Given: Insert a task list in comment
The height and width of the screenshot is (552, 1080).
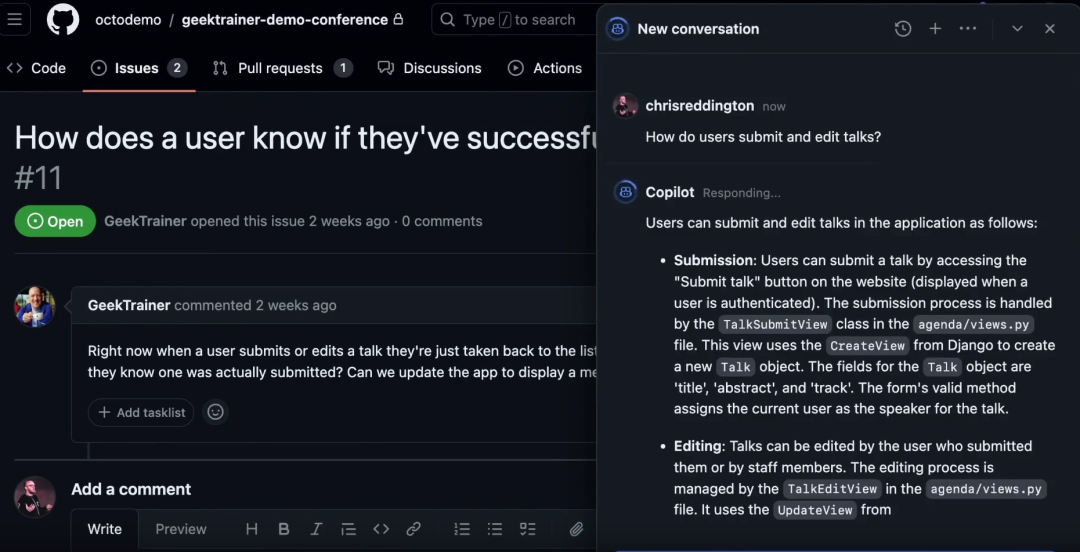Looking at the screenshot, I should pyautogui.click(x=527, y=529).
